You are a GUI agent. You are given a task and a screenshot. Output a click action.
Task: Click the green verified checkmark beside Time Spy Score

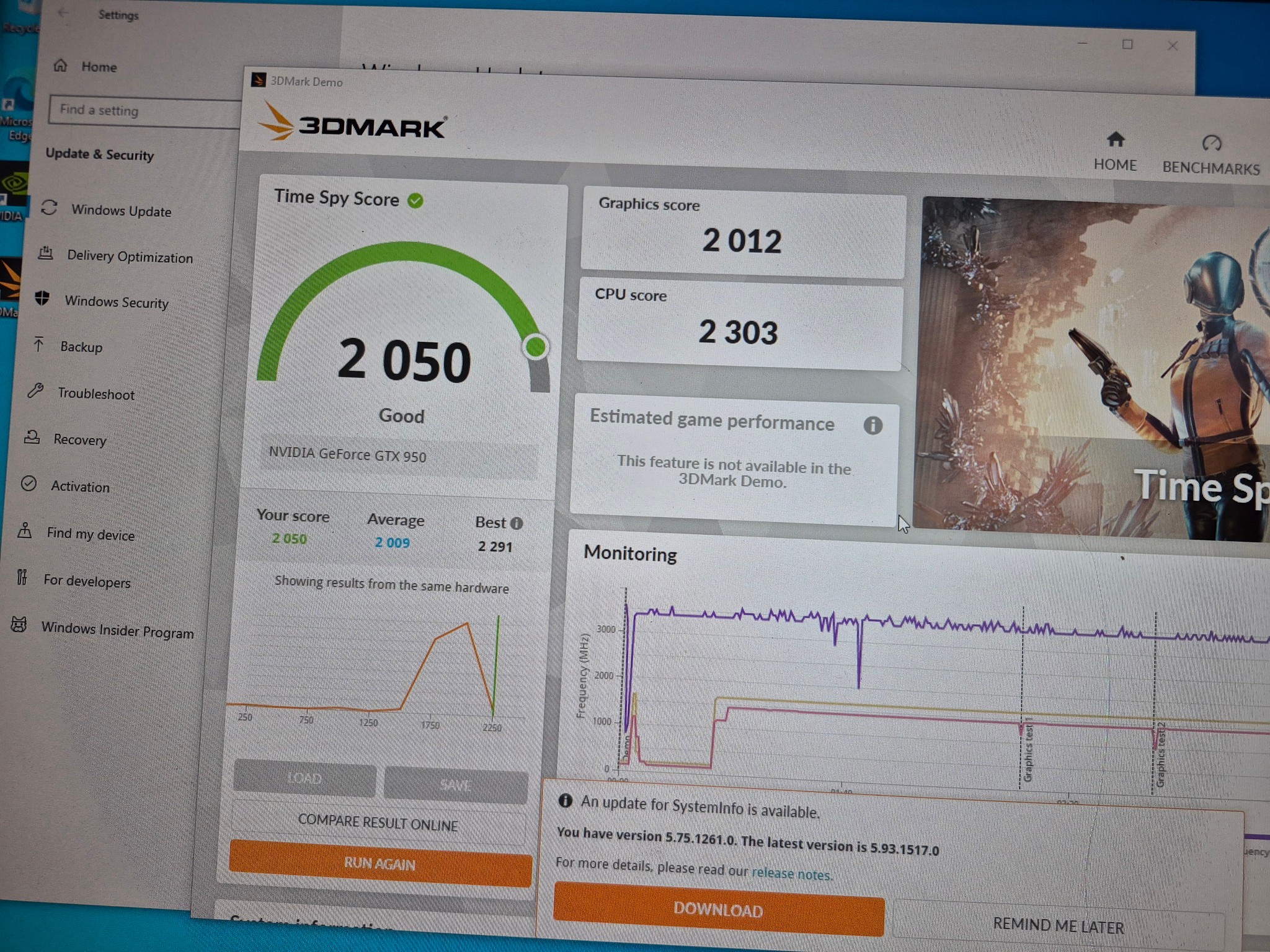pos(415,201)
